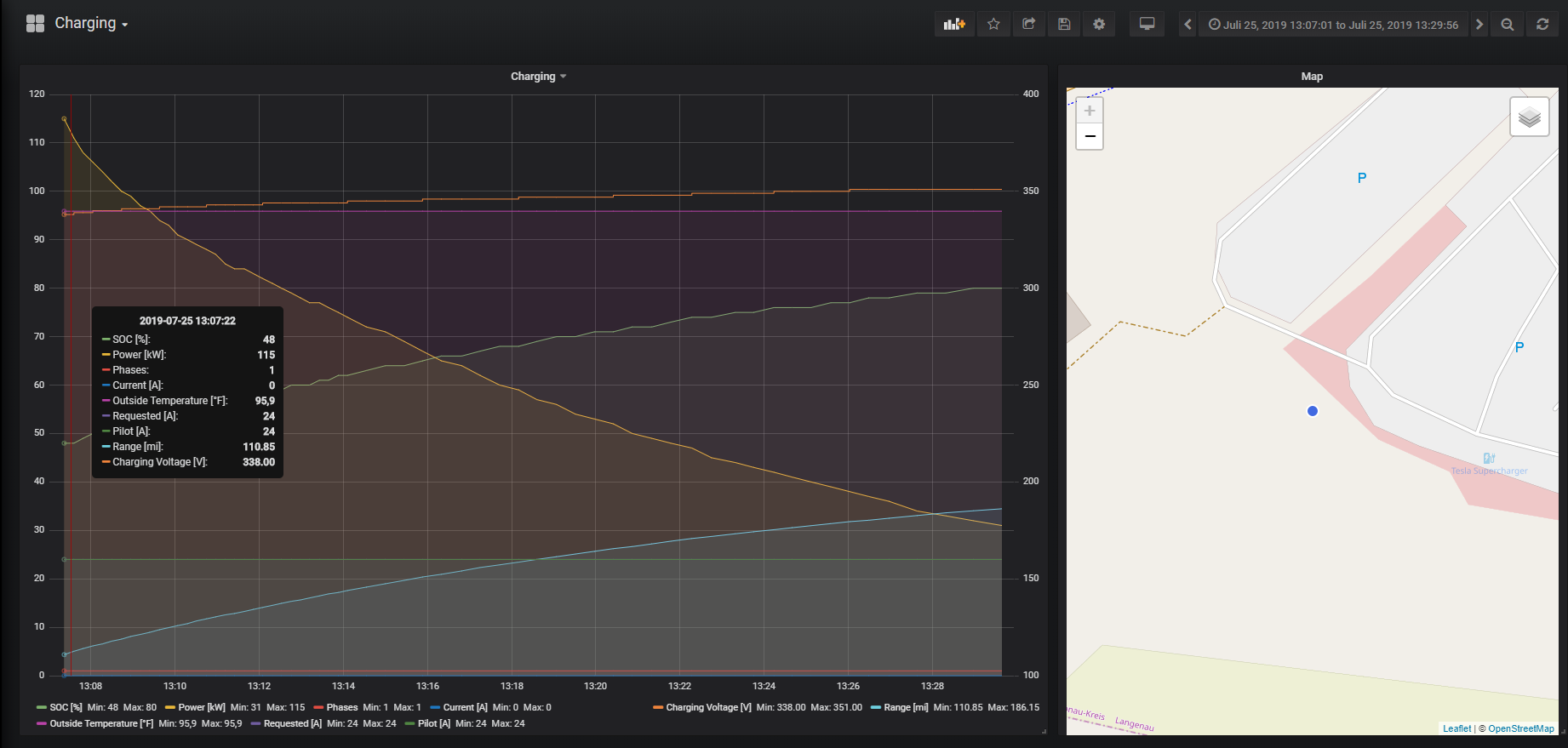The width and height of the screenshot is (1568, 748).
Task: Toggle the Range [mi] legend series
Action: point(906,707)
